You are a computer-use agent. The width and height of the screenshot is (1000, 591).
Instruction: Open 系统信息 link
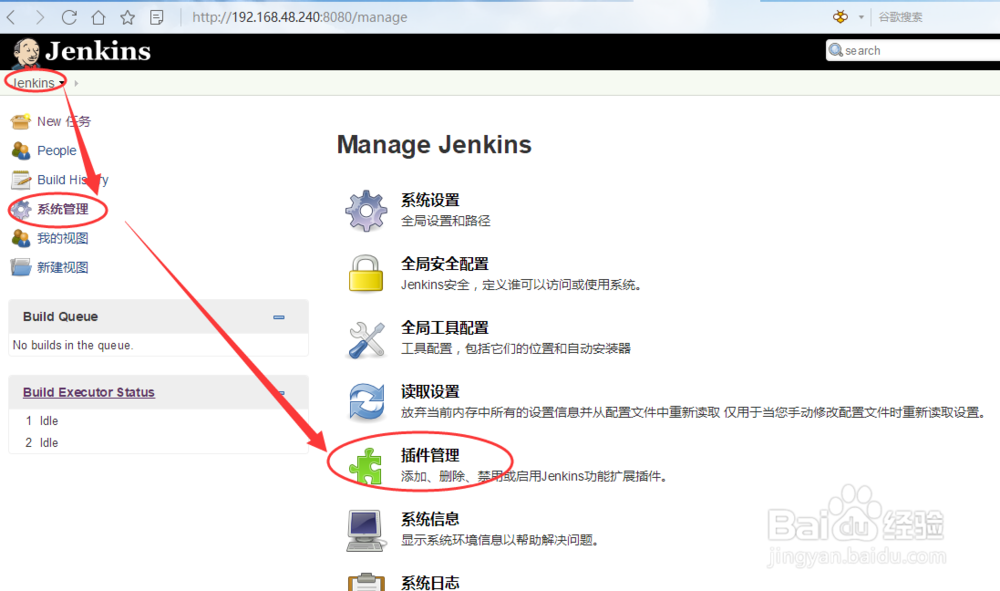click(430, 519)
